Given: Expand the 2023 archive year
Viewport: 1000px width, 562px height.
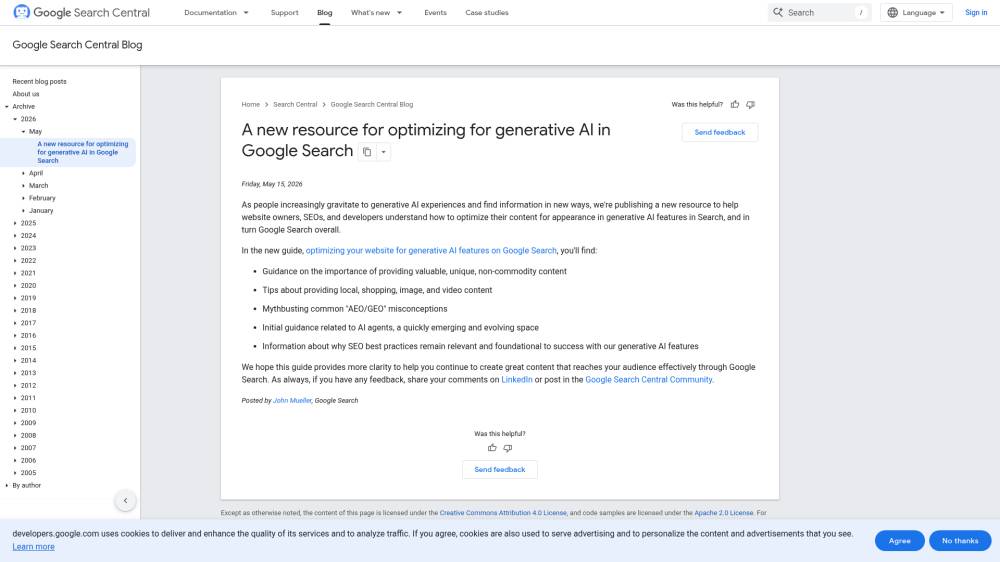Looking at the screenshot, I should [15, 248].
